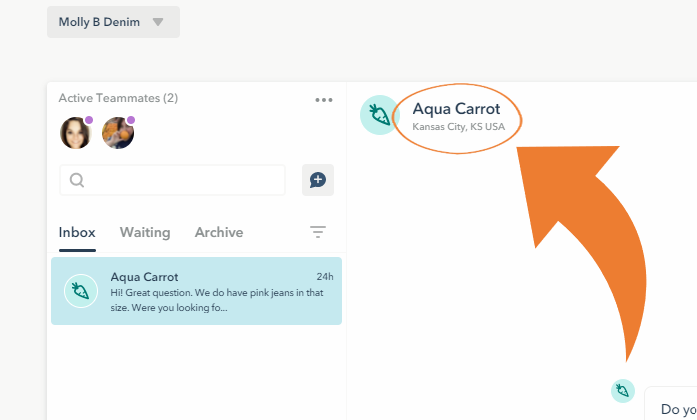The height and width of the screenshot is (420, 697).
Task: Open Aqua Carrot contact name in header
Action: pyautogui.click(x=456, y=109)
